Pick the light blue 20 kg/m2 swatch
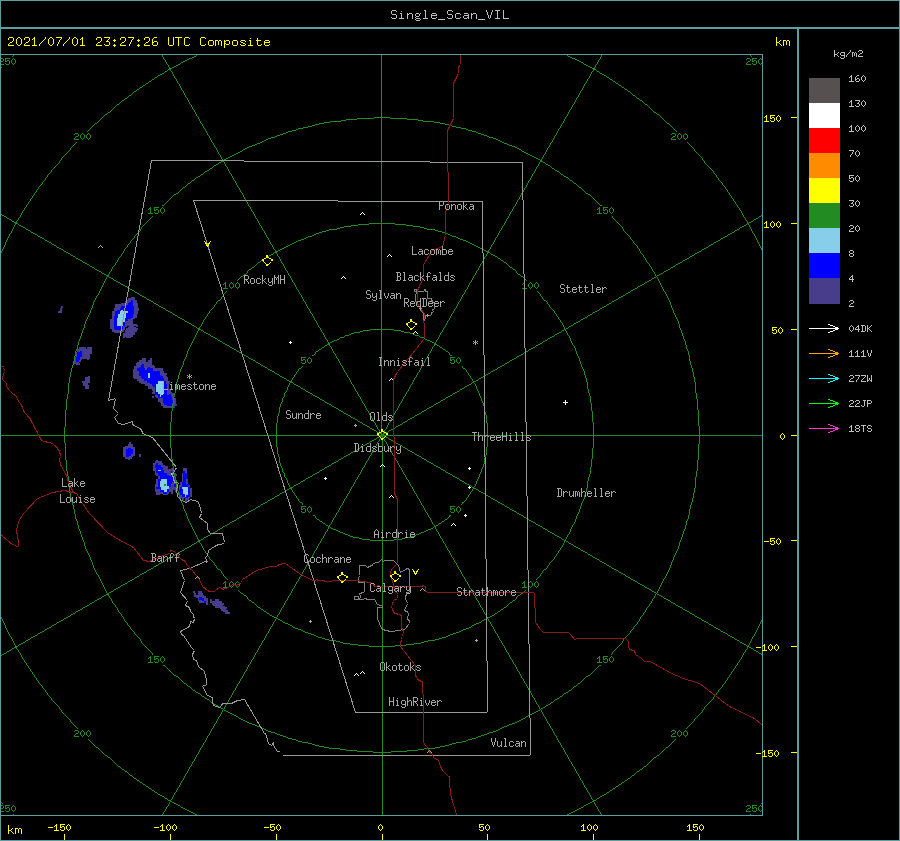 coord(824,241)
